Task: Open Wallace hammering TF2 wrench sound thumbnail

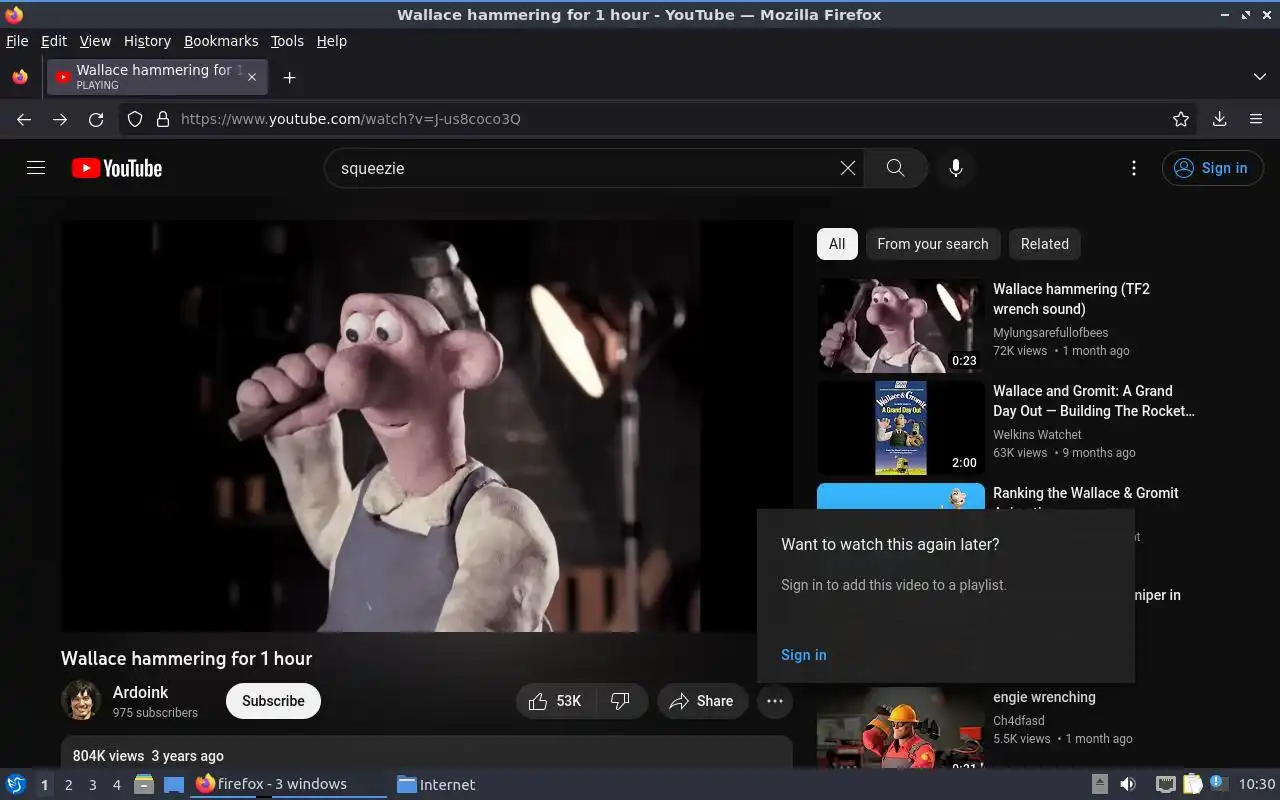Action: click(x=901, y=326)
